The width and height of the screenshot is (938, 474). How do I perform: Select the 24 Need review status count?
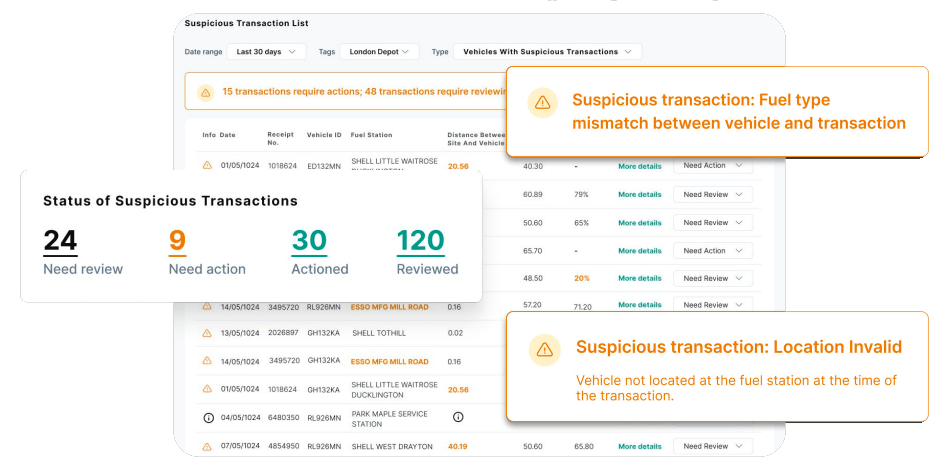(61, 241)
